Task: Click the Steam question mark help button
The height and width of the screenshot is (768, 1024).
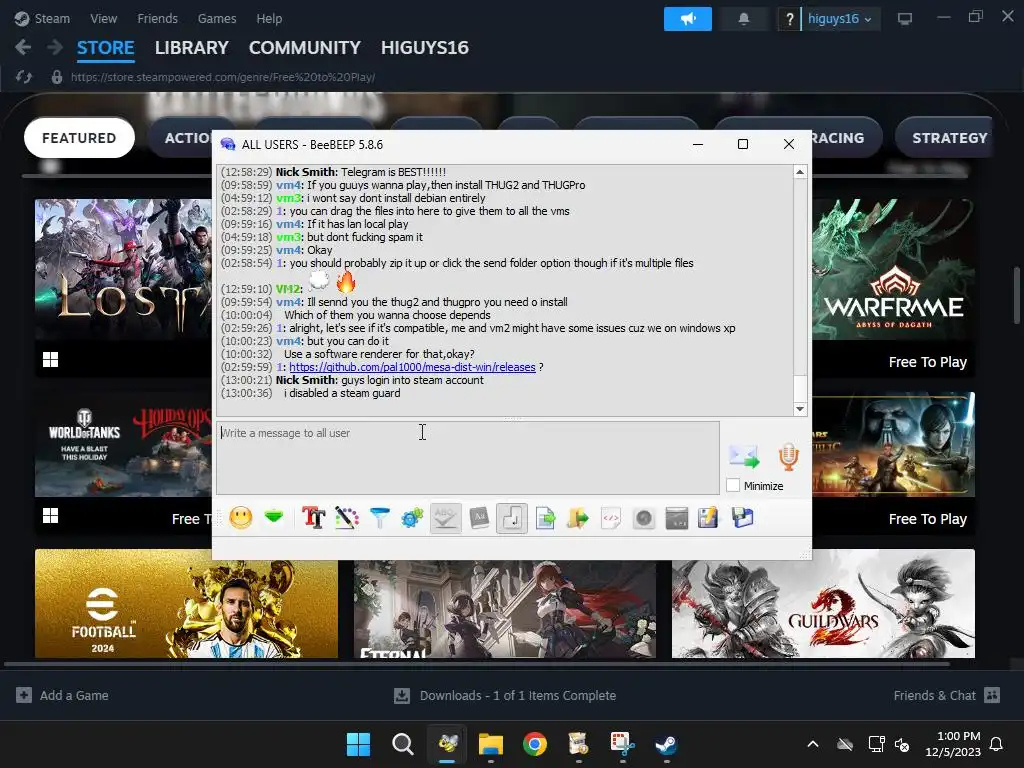Action: click(x=790, y=19)
